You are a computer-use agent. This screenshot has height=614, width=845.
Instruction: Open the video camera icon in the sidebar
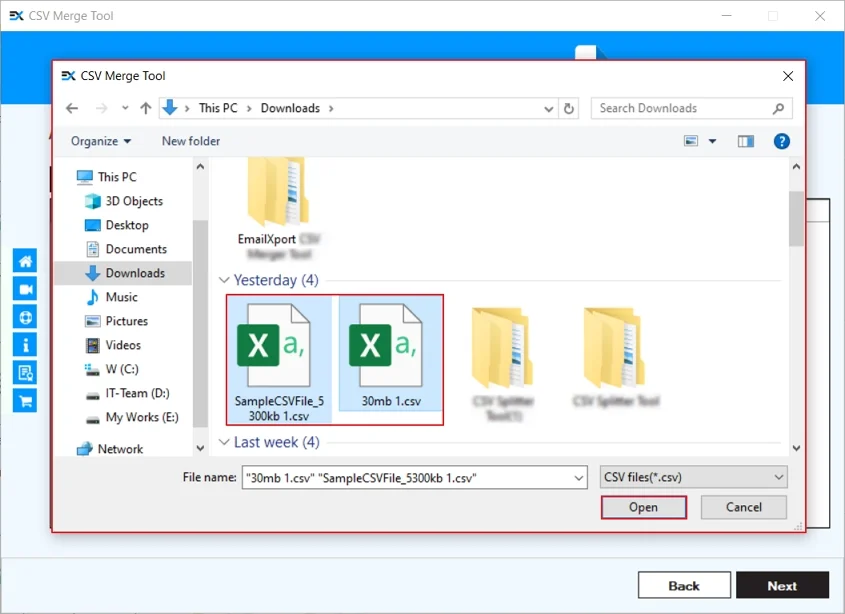pos(24,289)
